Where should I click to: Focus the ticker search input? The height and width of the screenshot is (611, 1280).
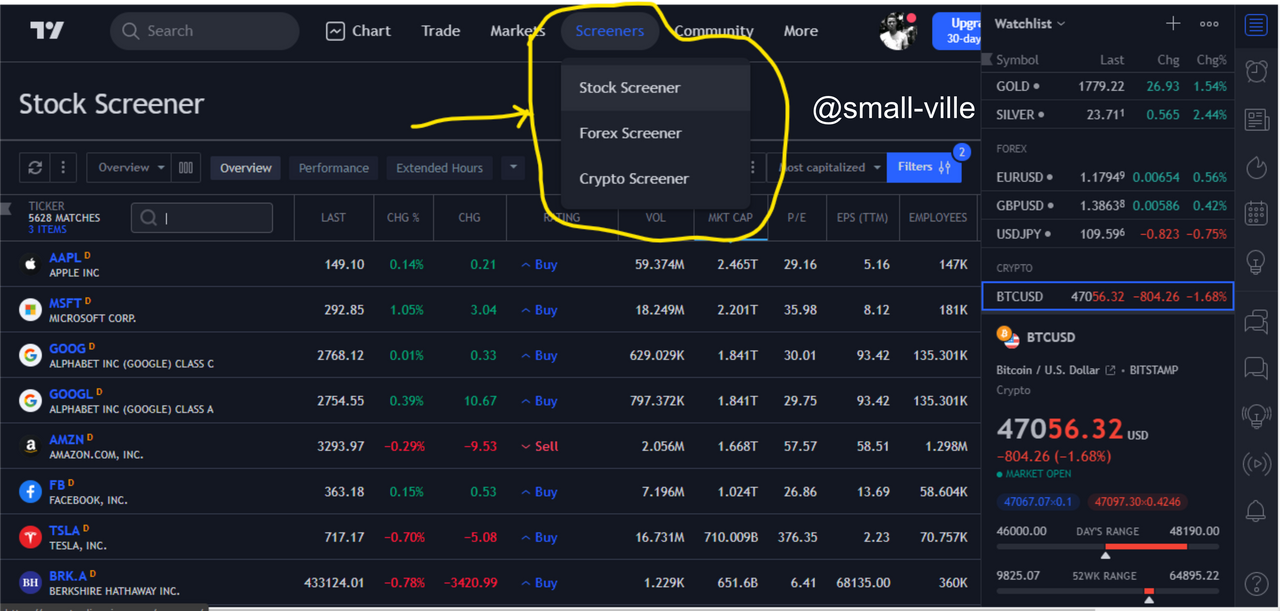pyautogui.click(x=202, y=218)
